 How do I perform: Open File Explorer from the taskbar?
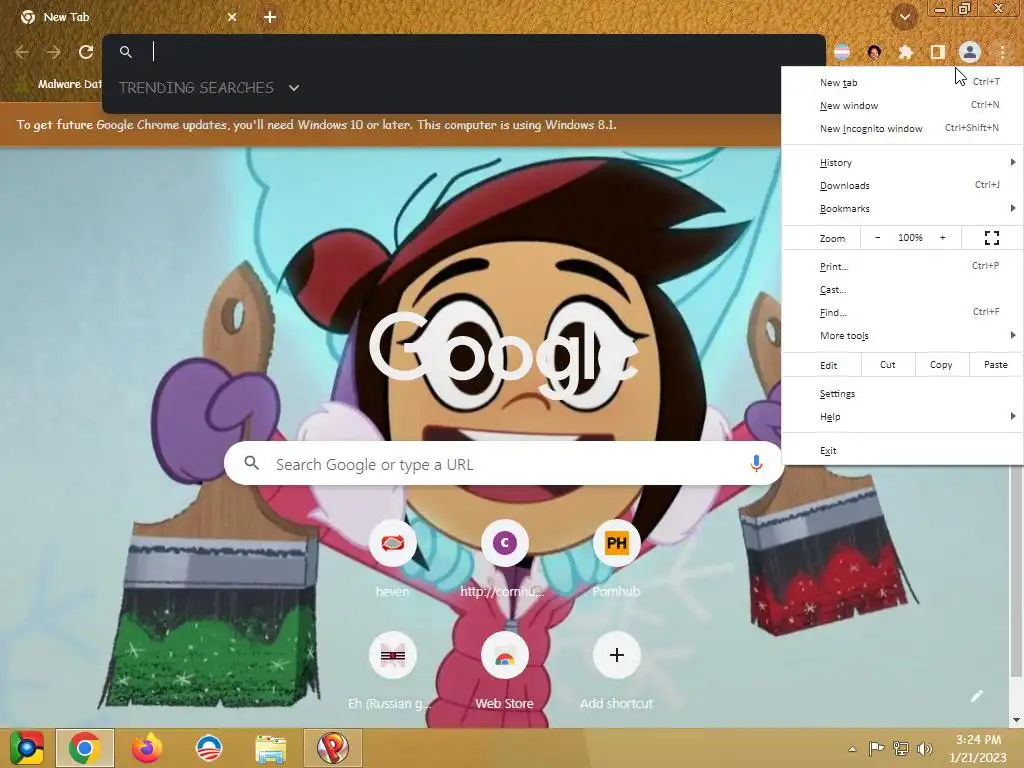pyautogui.click(x=270, y=749)
